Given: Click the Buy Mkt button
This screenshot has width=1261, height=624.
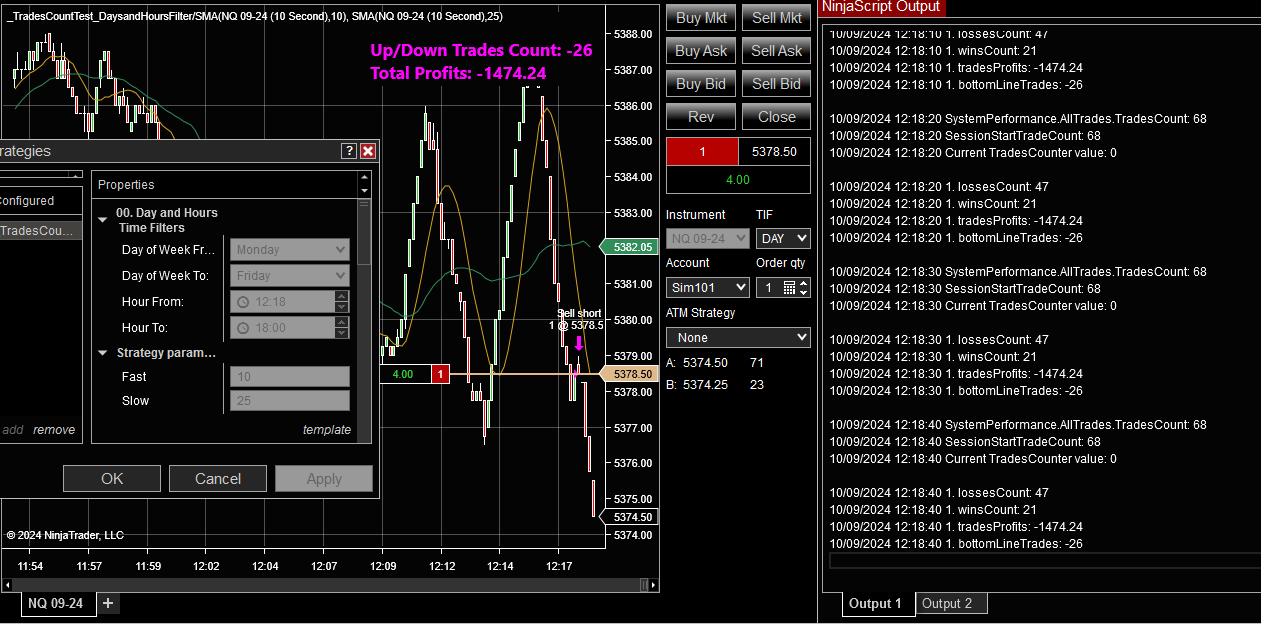Looking at the screenshot, I should [x=700, y=17].
